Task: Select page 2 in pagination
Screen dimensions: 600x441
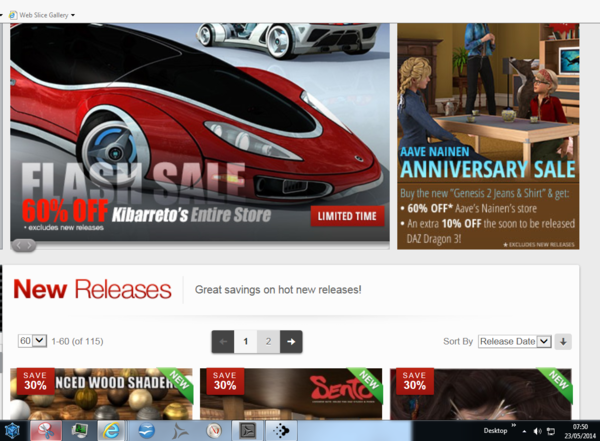Action: 268,341
